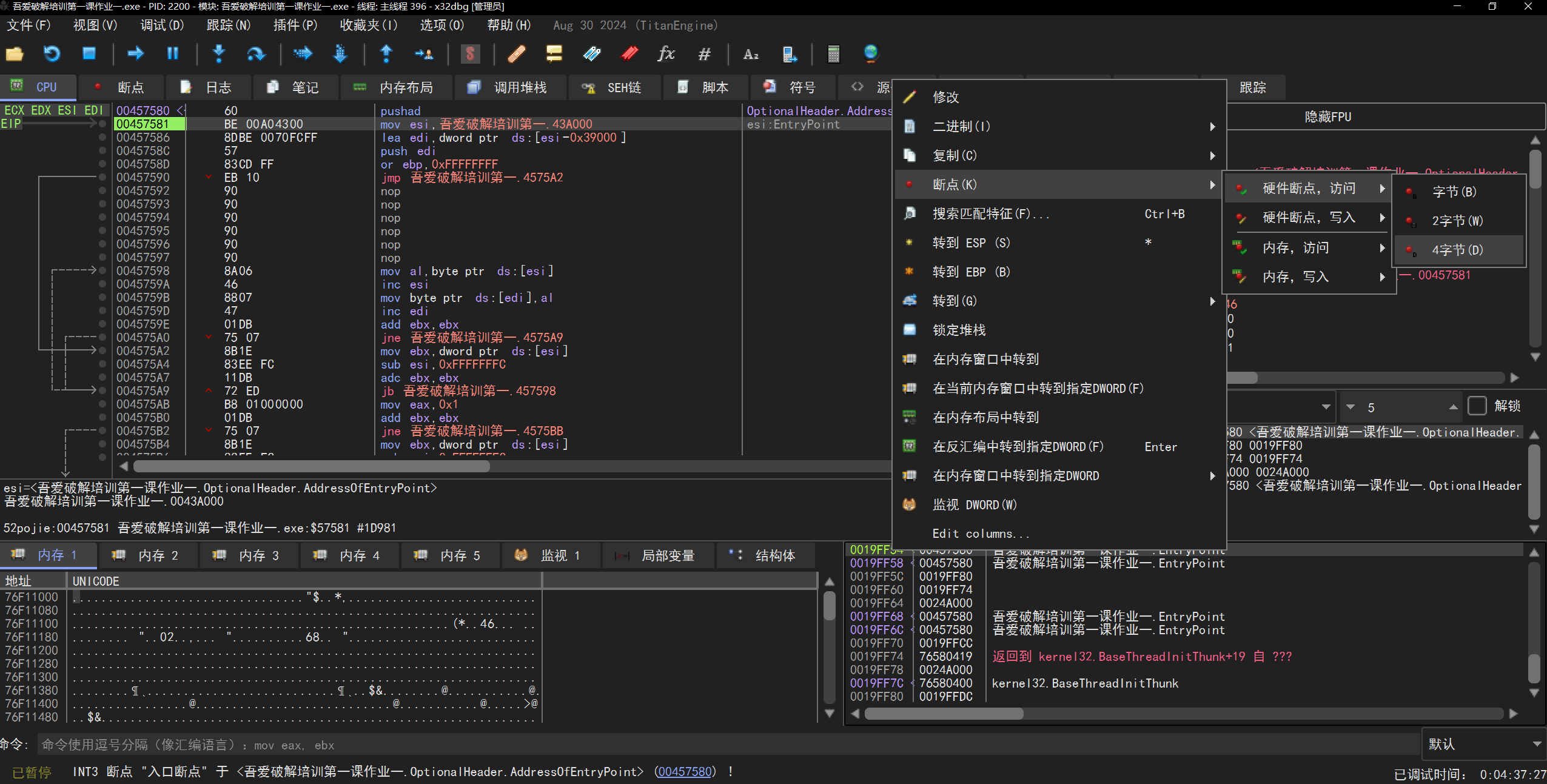The image size is (1547, 784).
Task: Run the program with the arrow icon
Action: [x=135, y=54]
